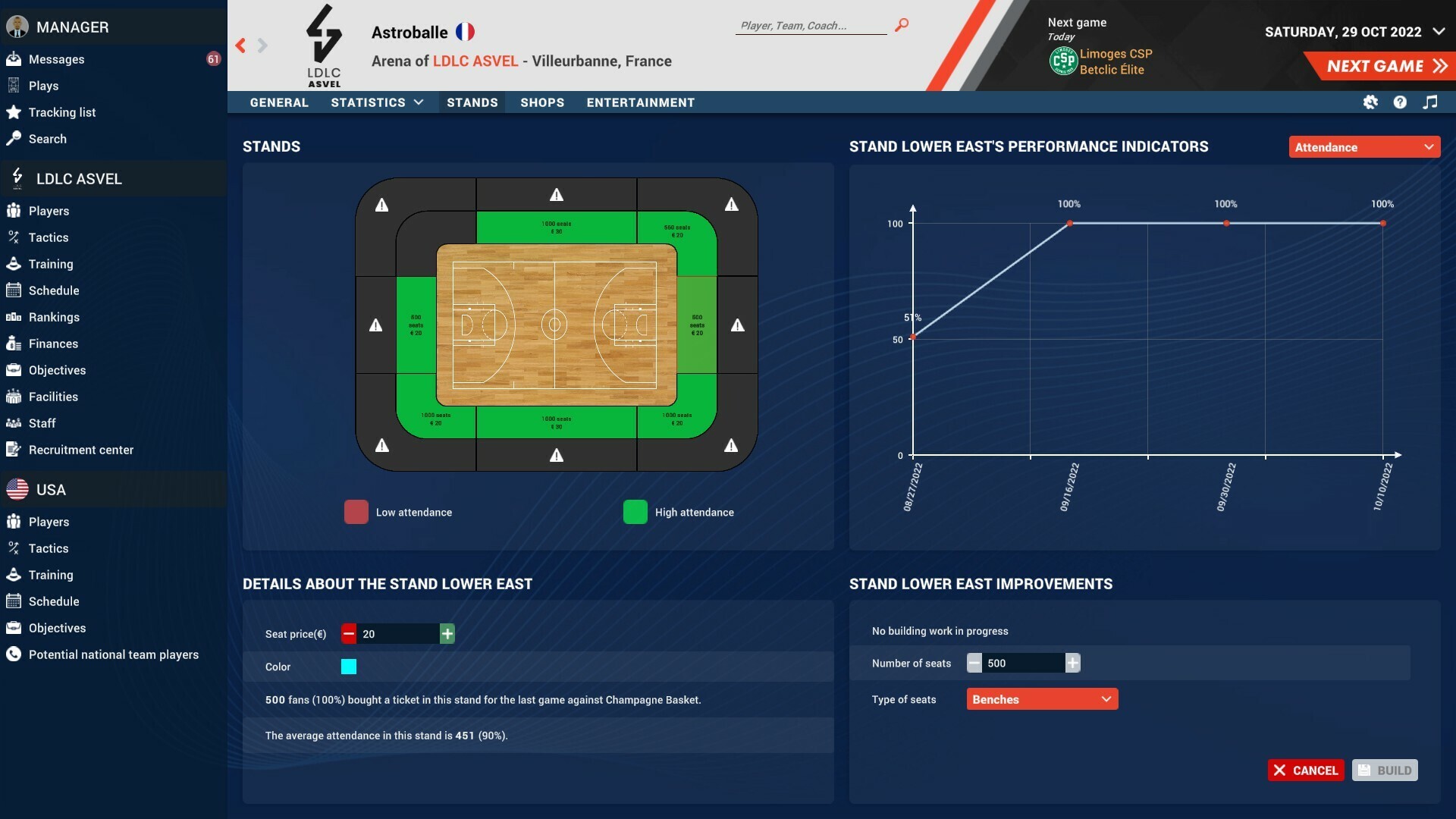Image resolution: width=1456 pixels, height=819 pixels.
Task: Toggle the seat price decrease button
Action: (x=348, y=633)
